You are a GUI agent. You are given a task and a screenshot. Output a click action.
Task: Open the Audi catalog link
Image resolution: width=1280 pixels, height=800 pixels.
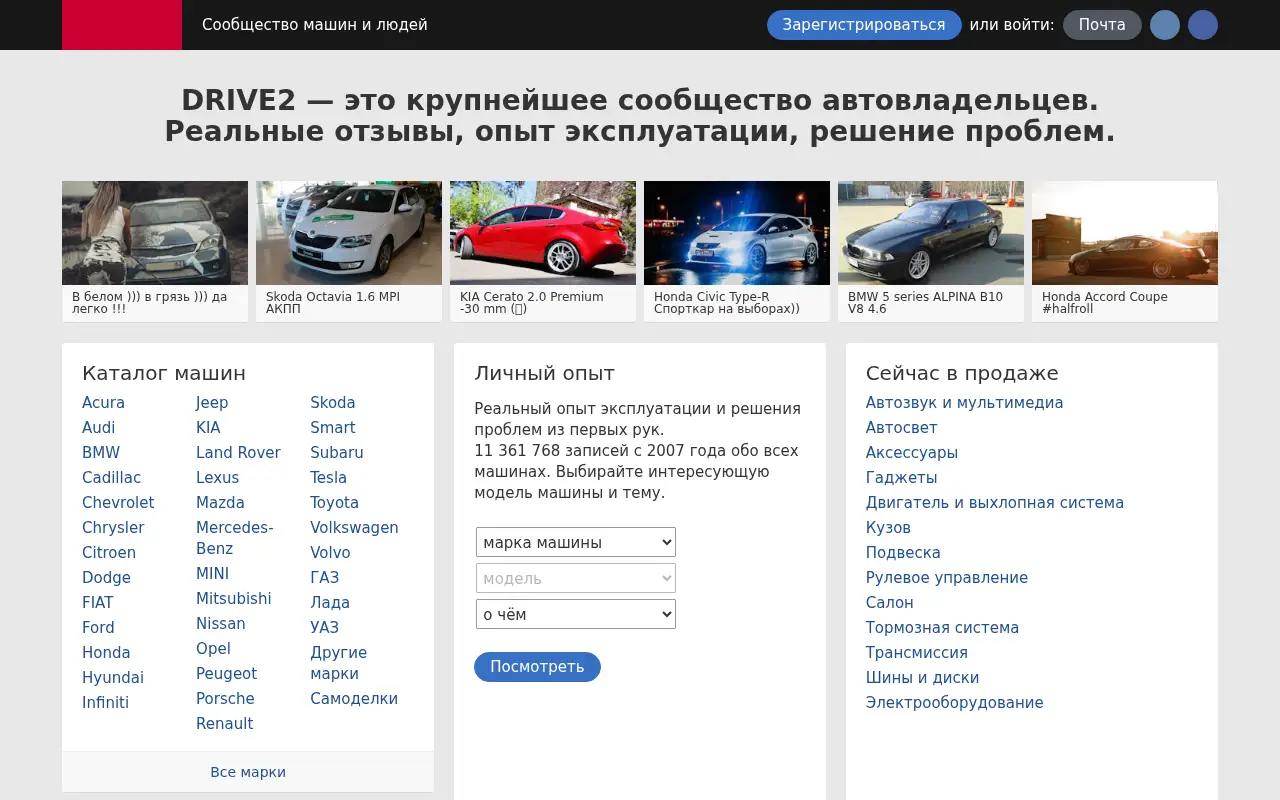click(x=98, y=428)
